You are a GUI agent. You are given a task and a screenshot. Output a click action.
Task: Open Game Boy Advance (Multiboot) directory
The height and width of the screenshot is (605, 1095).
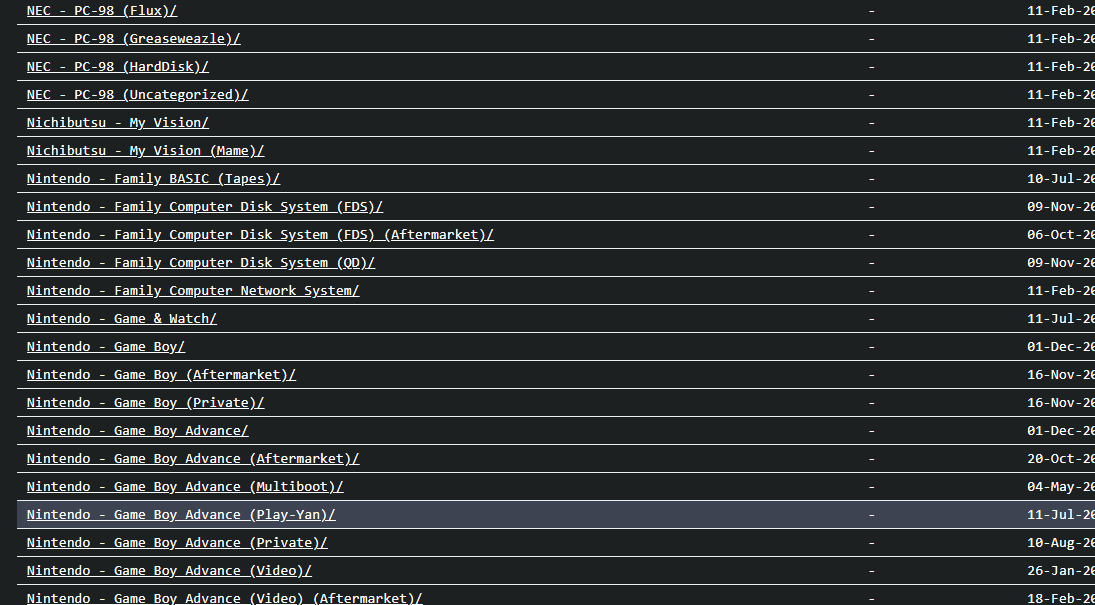(x=185, y=486)
